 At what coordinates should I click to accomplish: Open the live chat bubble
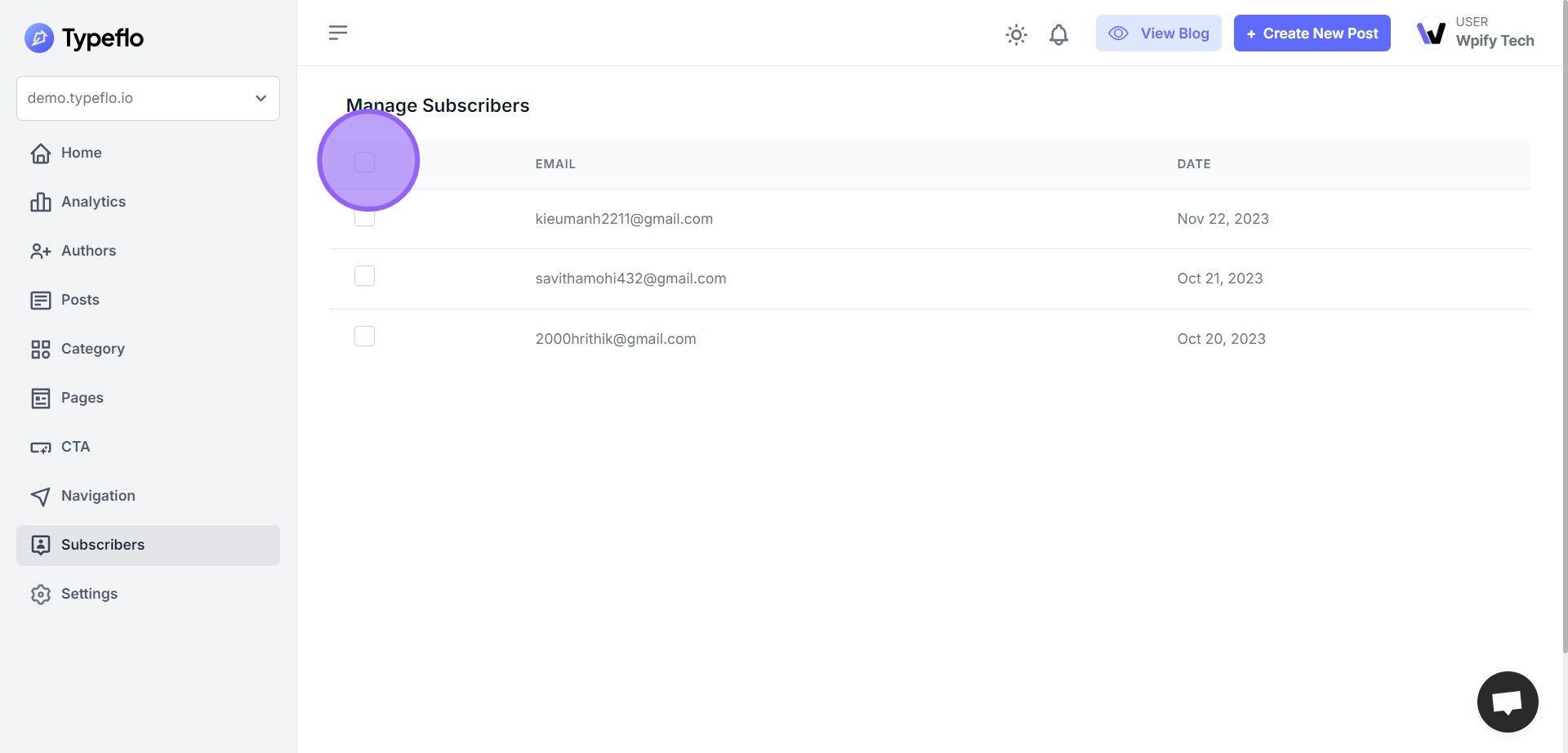tap(1507, 702)
